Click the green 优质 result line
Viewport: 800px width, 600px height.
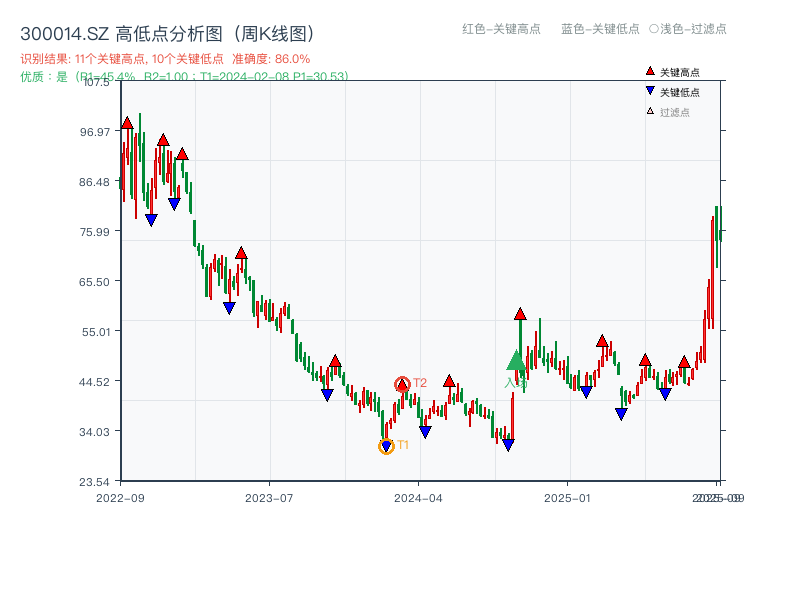tap(184, 77)
